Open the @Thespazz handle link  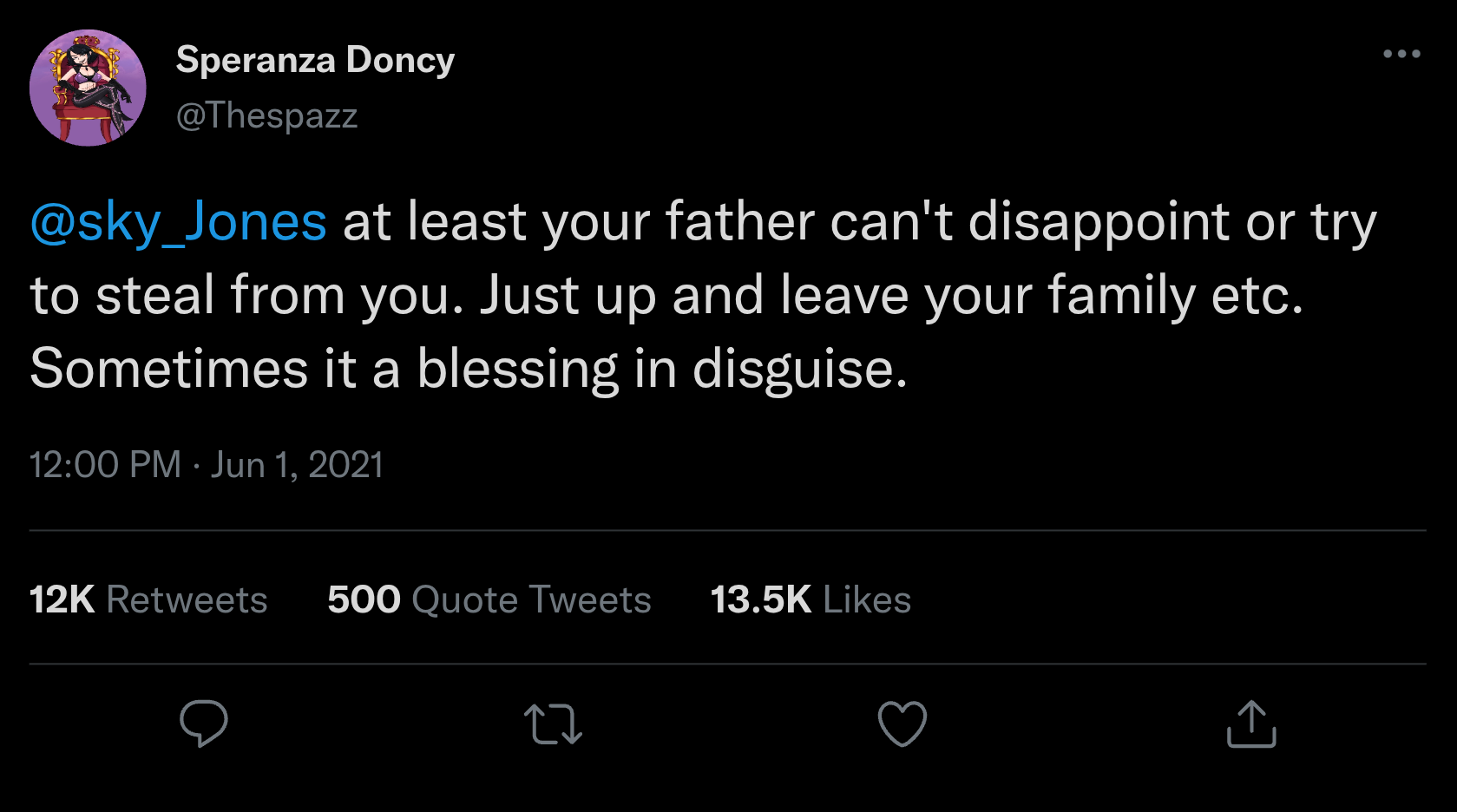(266, 115)
